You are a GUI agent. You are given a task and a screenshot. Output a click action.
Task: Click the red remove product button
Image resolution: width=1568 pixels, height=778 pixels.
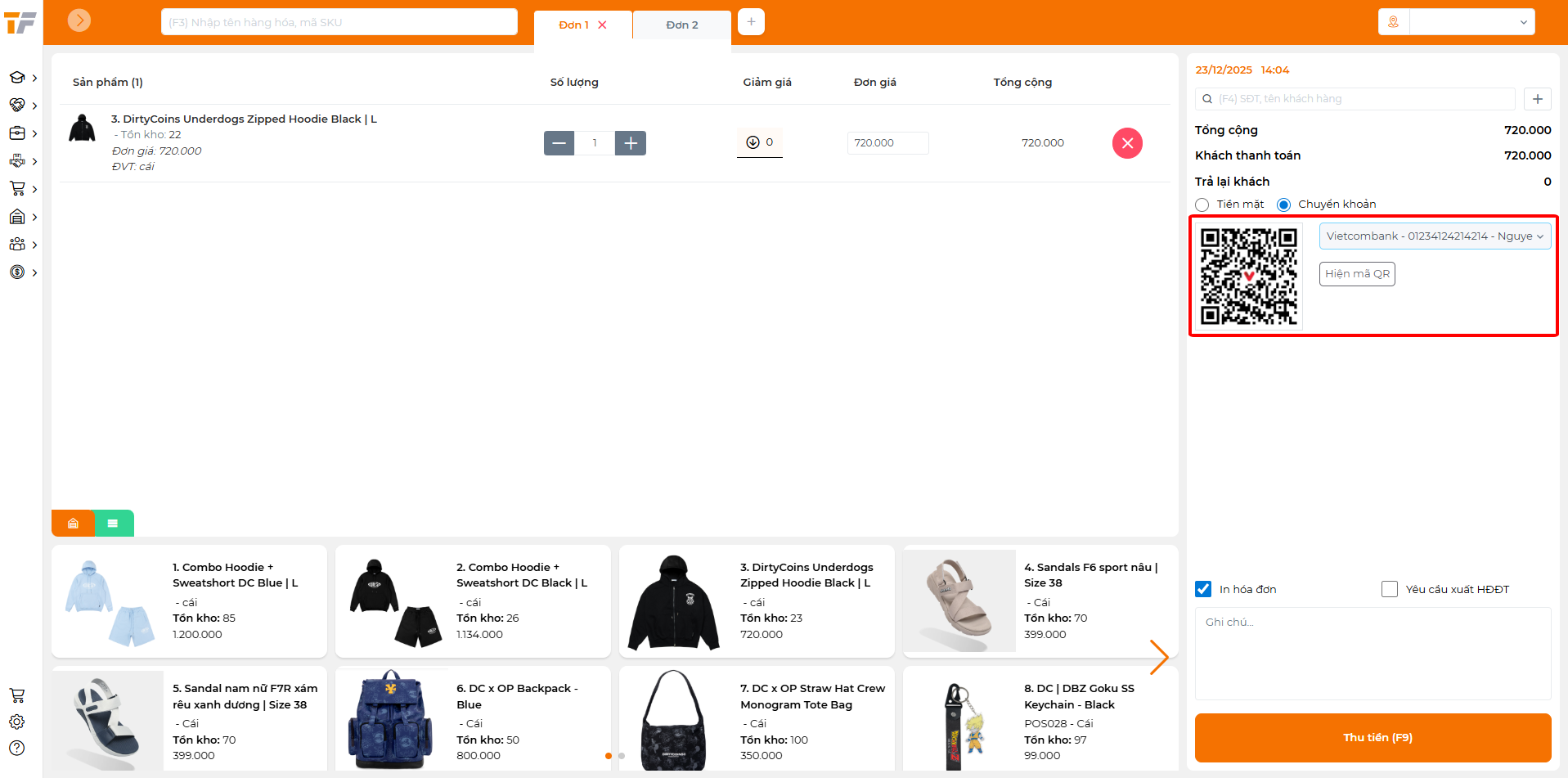pyautogui.click(x=1126, y=143)
